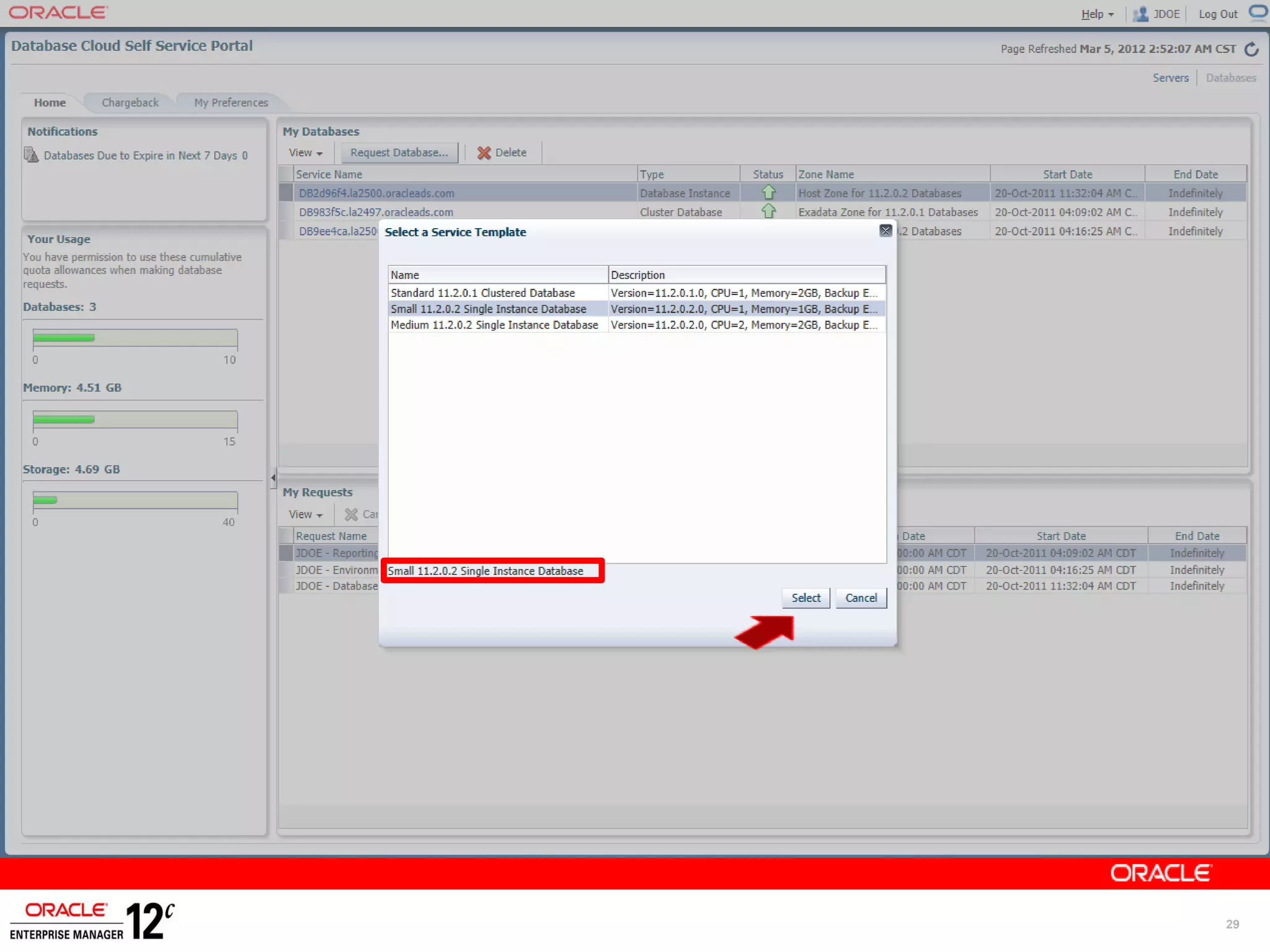Click the page refresh icon
The image size is (1270, 952).
(x=1251, y=49)
